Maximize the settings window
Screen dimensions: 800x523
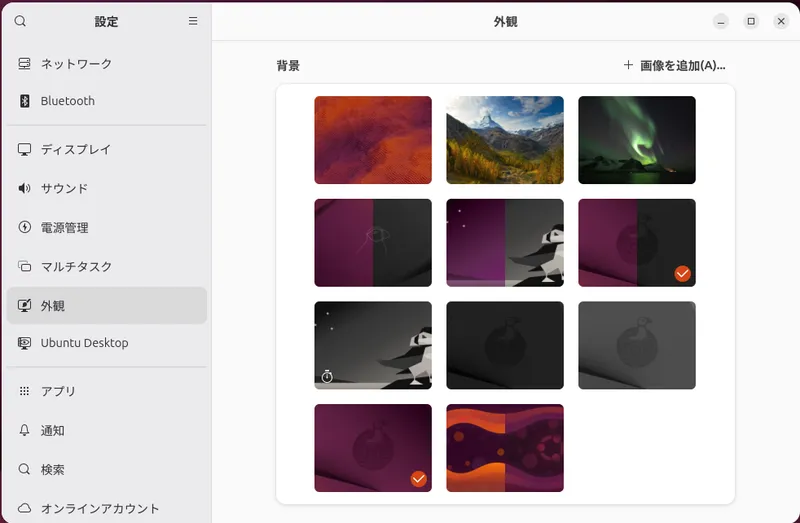pos(751,21)
